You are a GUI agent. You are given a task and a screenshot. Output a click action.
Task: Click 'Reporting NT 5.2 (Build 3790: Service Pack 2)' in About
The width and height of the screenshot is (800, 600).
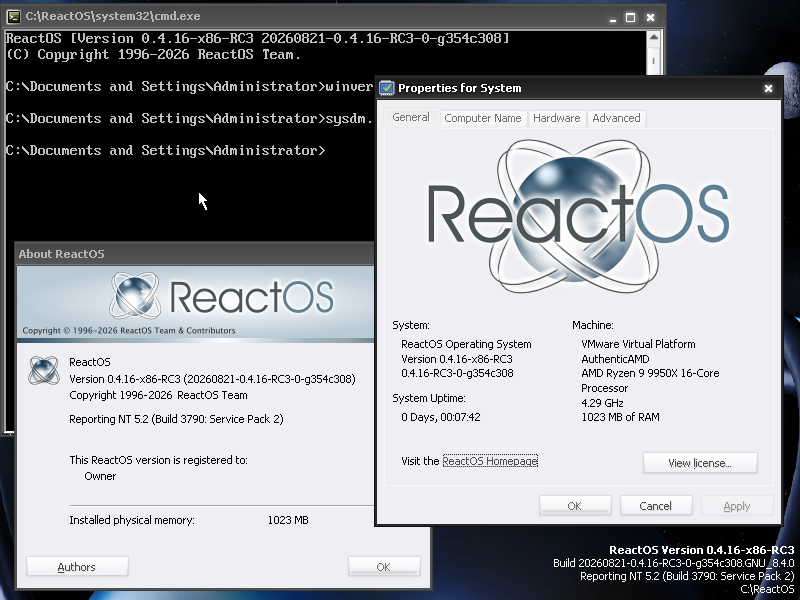[x=176, y=419]
